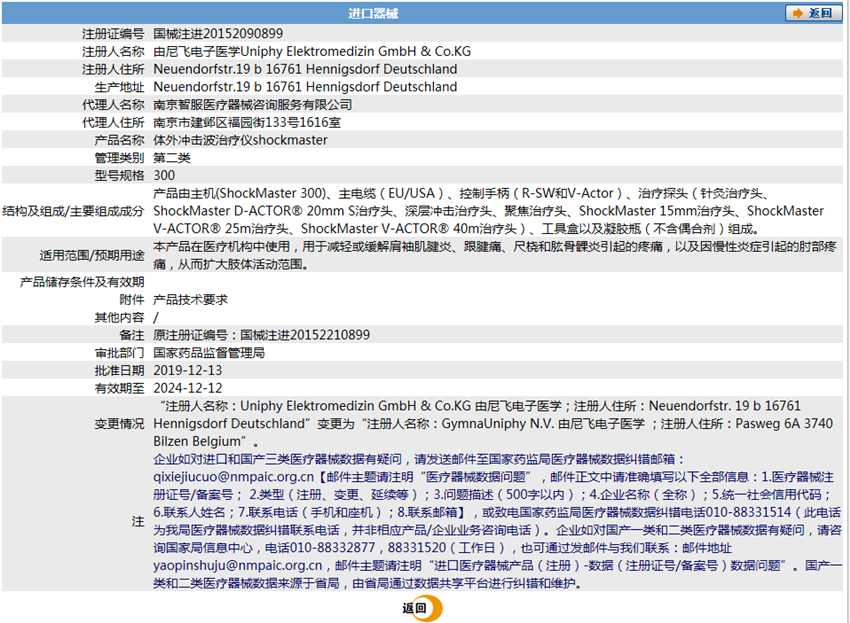
Task: Click the 审批部门 field label
Action: [x=119, y=353]
